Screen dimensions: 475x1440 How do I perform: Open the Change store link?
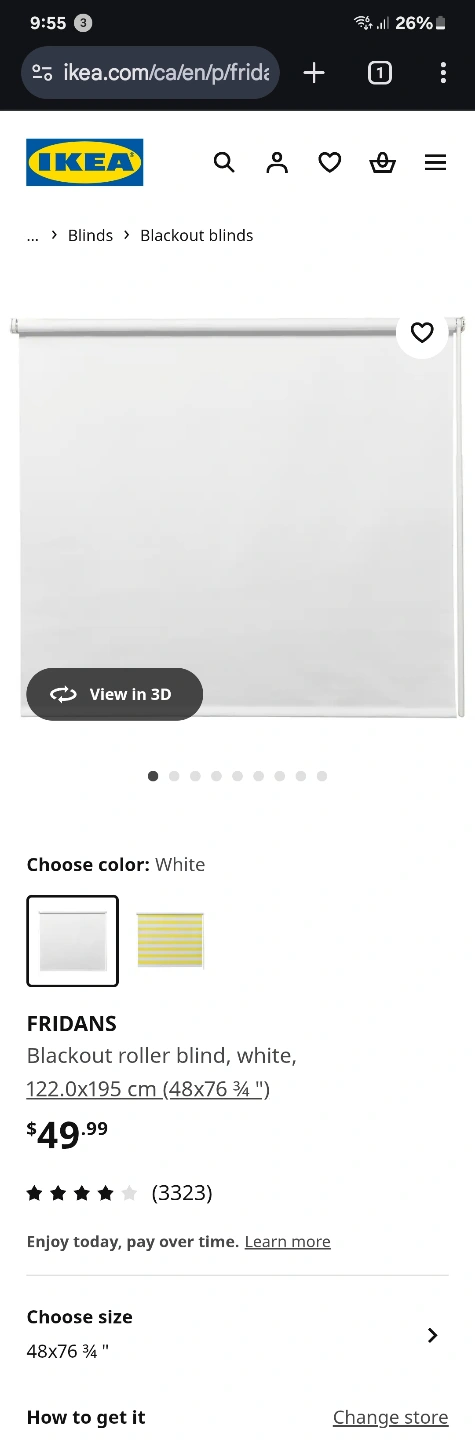(x=391, y=1418)
